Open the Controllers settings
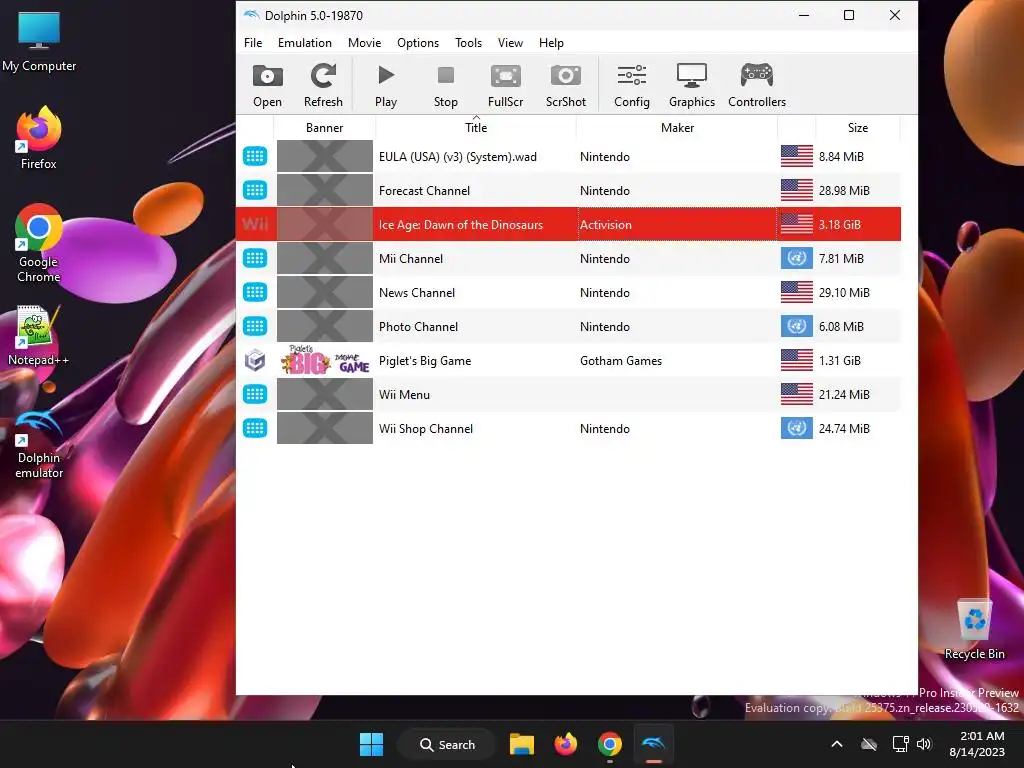The image size is (1024, 768). (x=757, y=85)
